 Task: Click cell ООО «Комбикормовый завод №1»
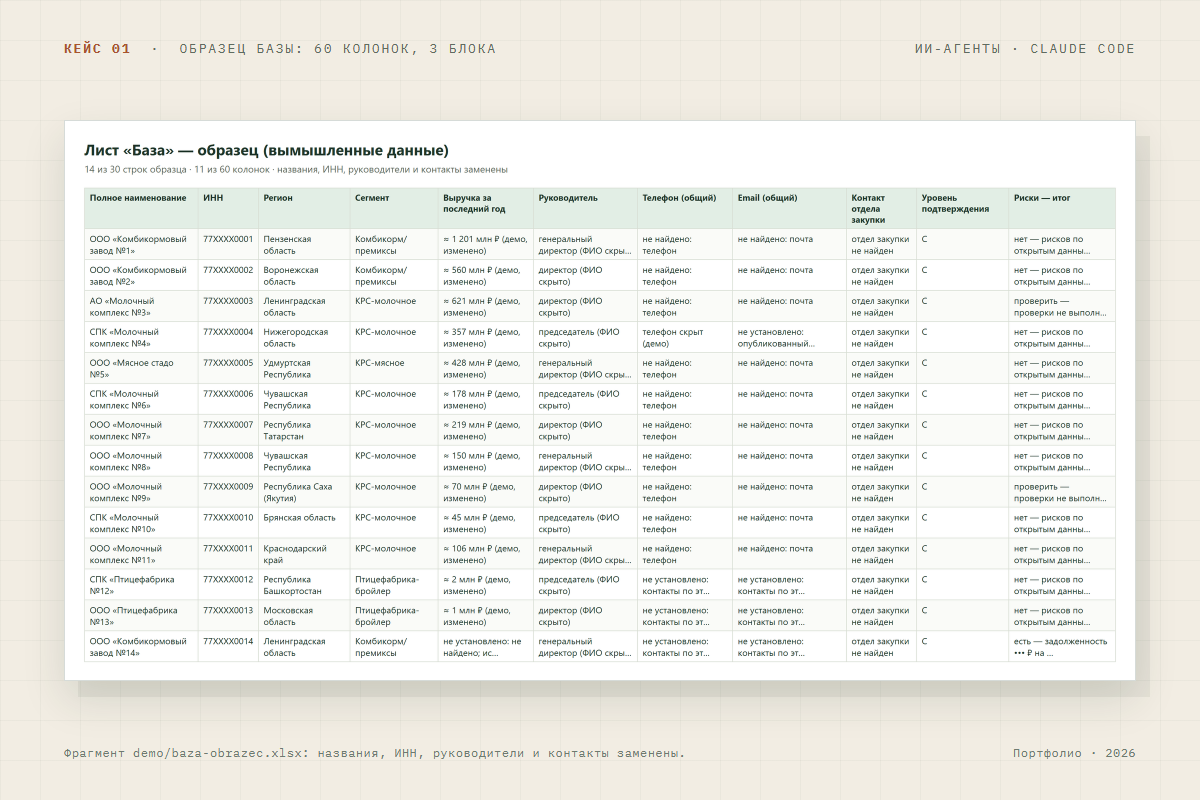click(x=141, y=245)
